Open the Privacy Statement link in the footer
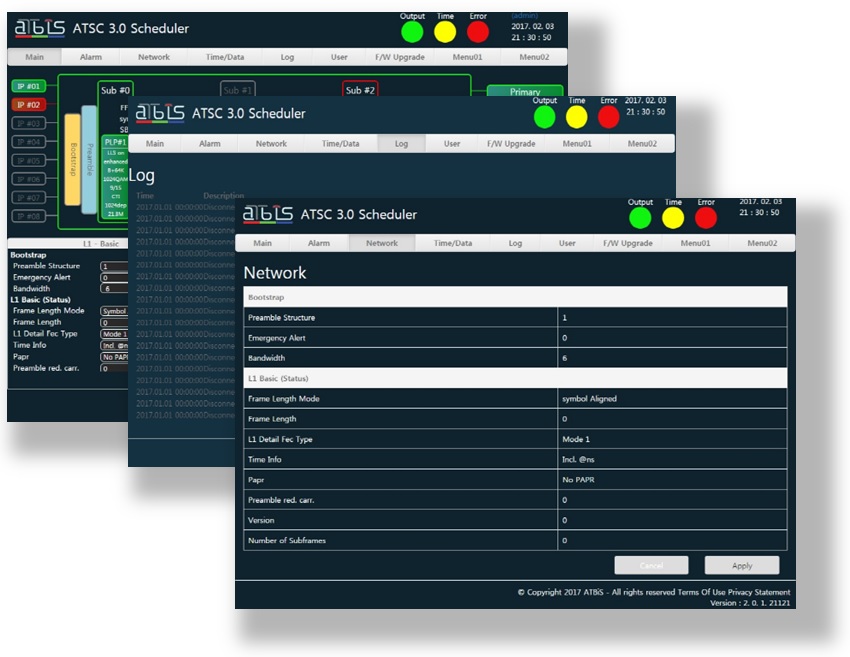The width and height of the screenshot is (850, 657). pos(763,592)
